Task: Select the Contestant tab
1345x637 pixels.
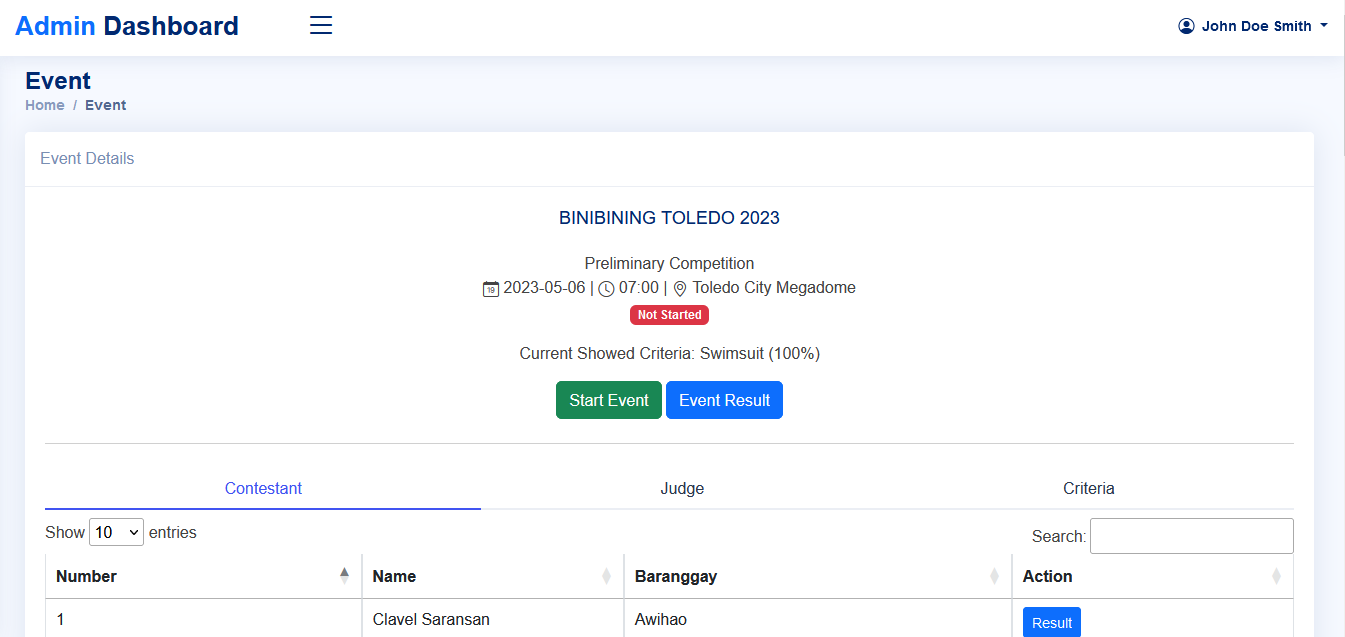Action: [x=263, y=488]
